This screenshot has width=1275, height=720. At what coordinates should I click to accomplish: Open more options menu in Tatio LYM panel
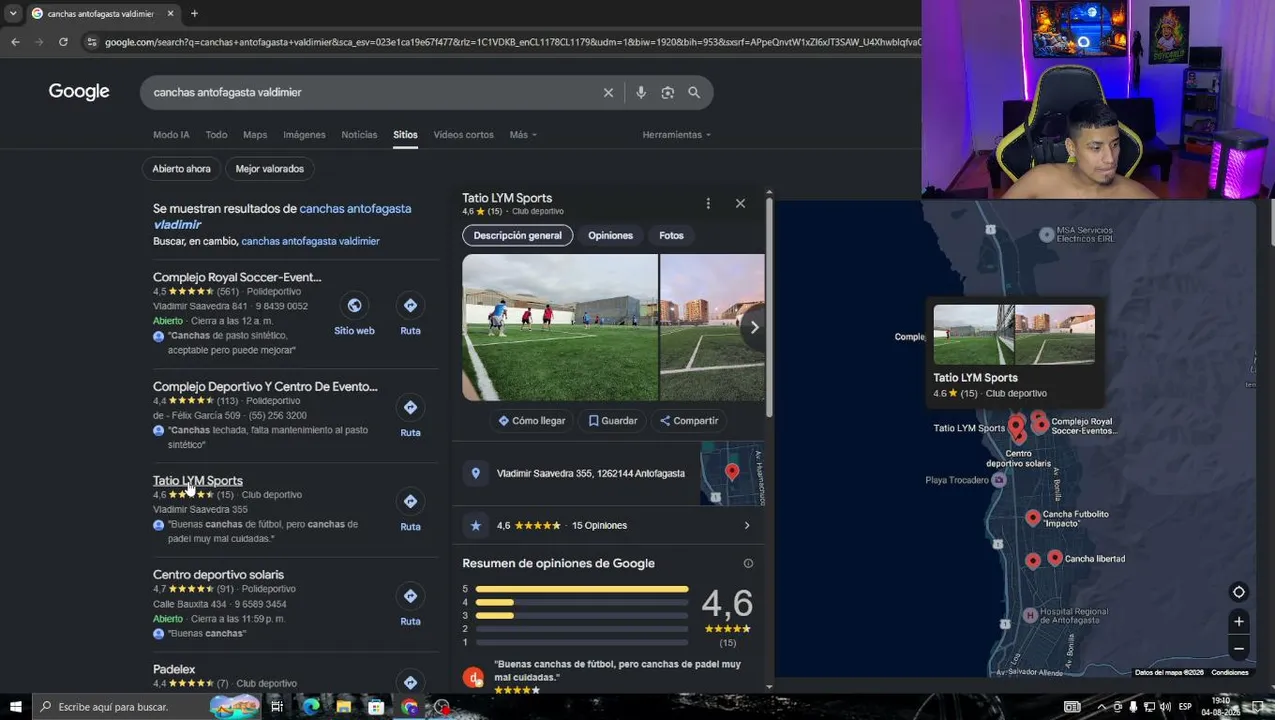point(708,203)
